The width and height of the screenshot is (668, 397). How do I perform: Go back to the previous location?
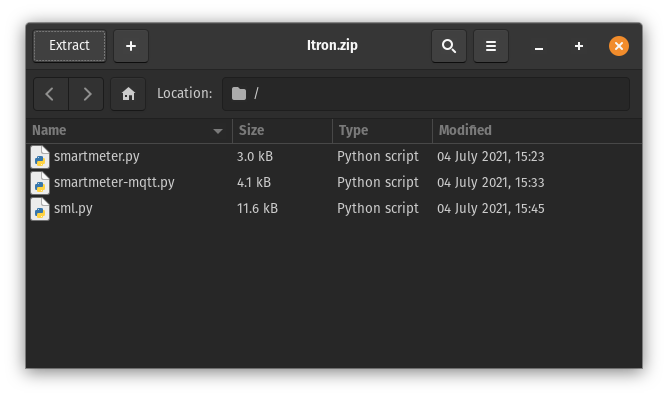[51, 94]
